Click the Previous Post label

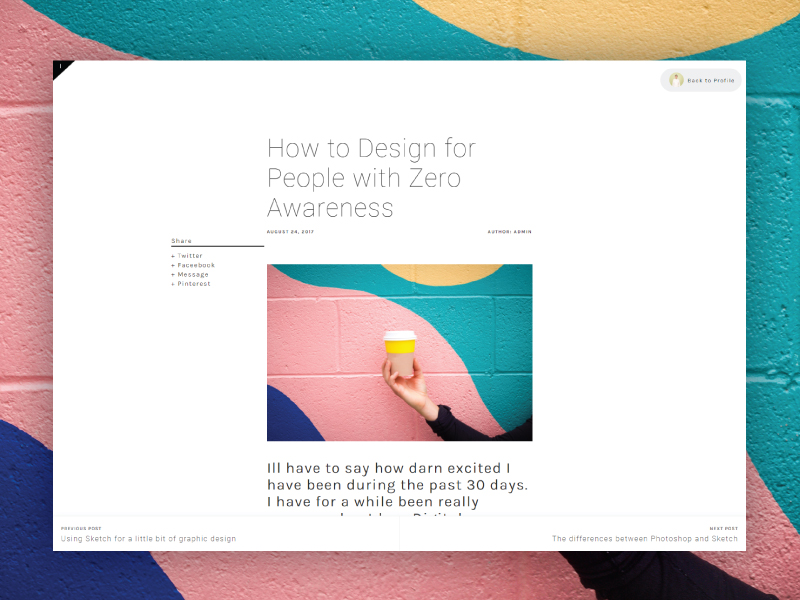81,529
